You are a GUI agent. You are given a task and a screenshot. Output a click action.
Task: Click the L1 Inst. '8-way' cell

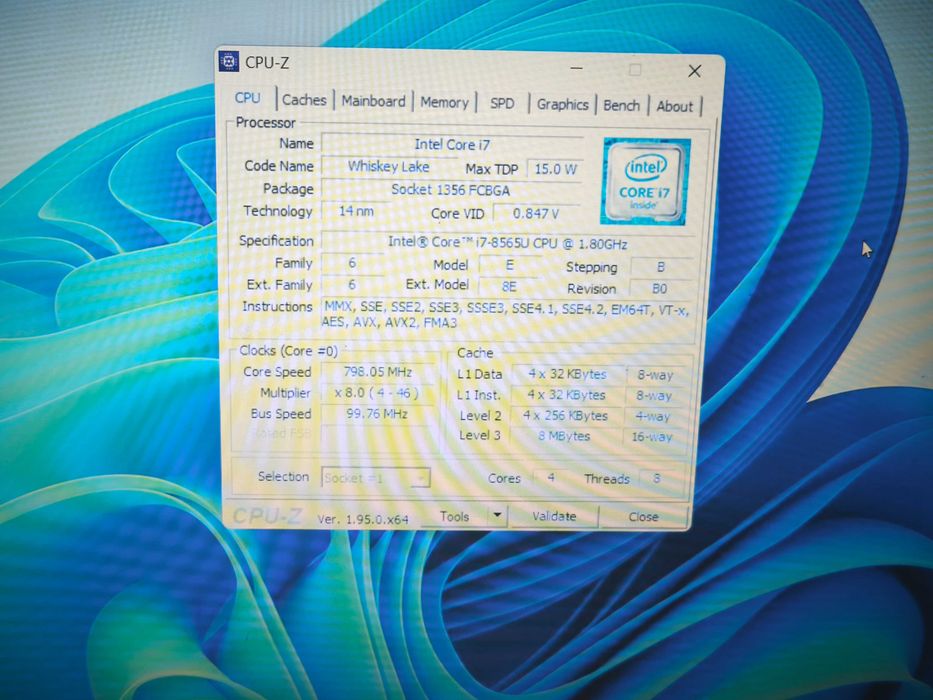[x=654, y=396]
